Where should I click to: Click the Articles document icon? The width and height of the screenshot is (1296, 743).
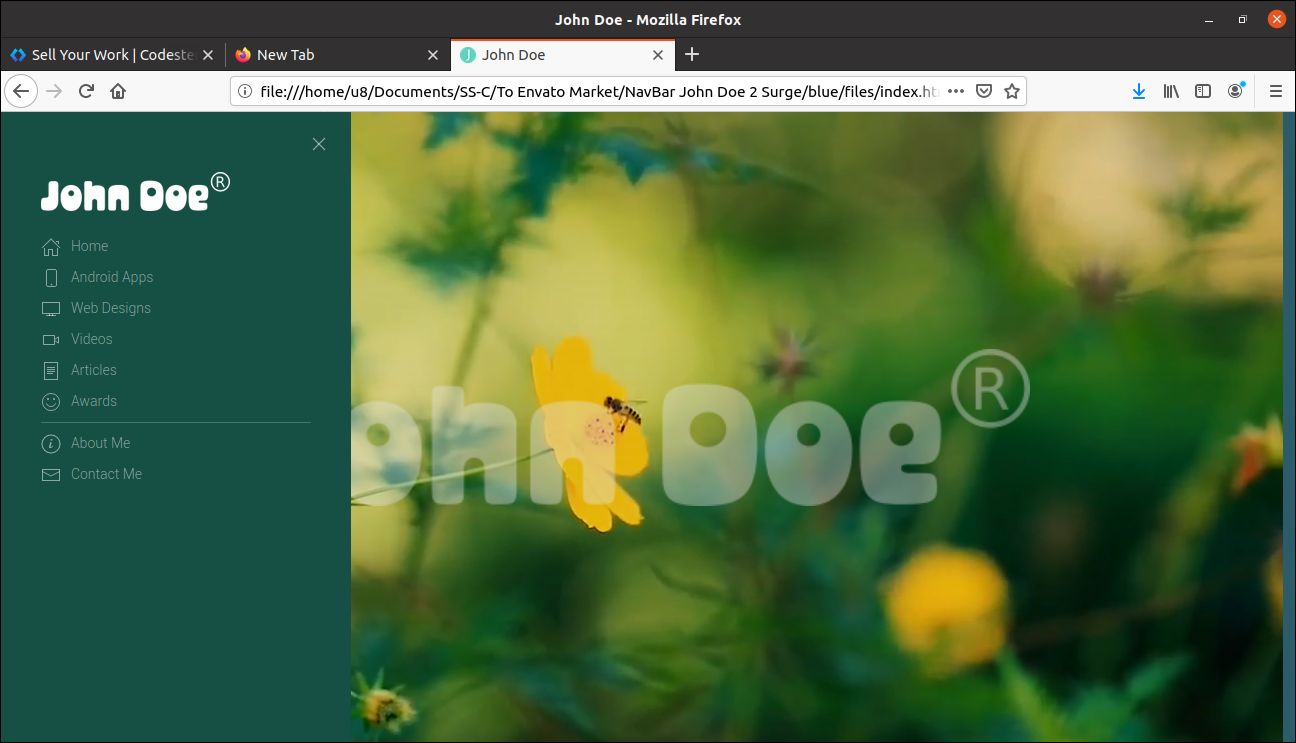pos(51,371)
